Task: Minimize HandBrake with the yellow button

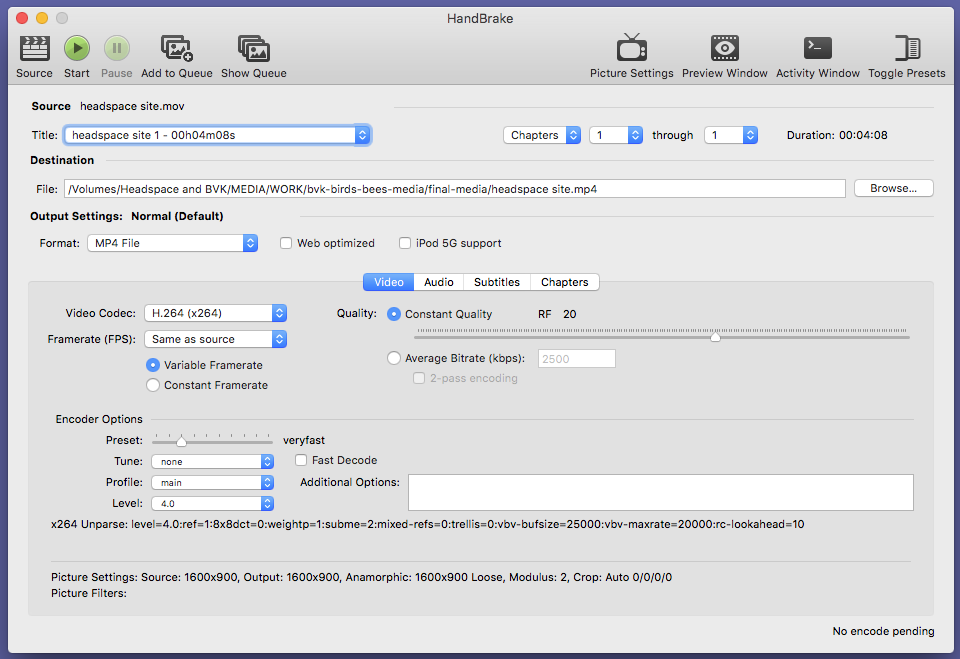Action: (42, 18)
